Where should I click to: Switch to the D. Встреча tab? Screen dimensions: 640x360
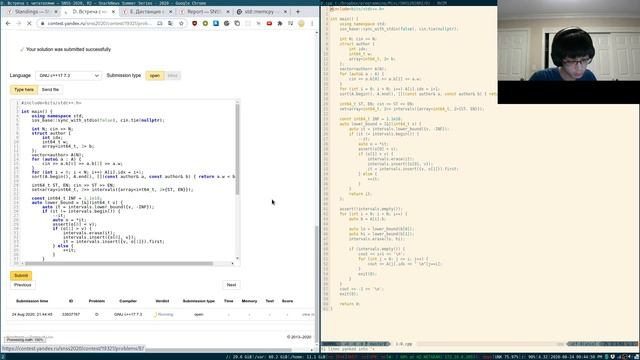[89, 12]
